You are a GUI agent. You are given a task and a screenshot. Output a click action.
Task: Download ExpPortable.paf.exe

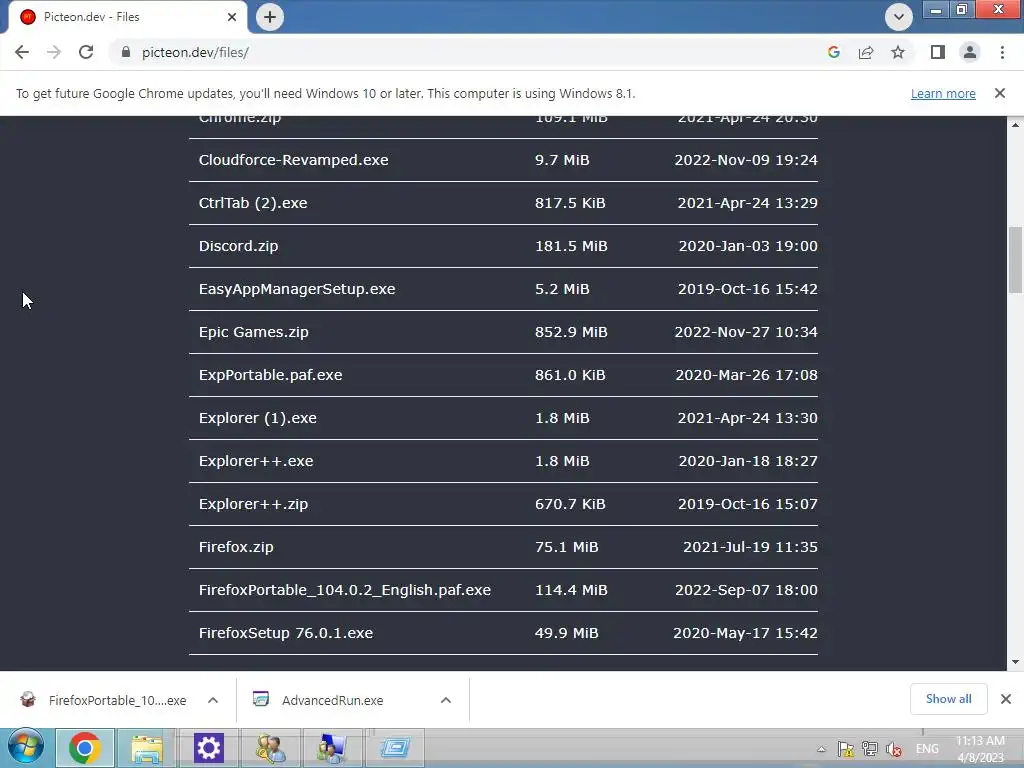270,376
